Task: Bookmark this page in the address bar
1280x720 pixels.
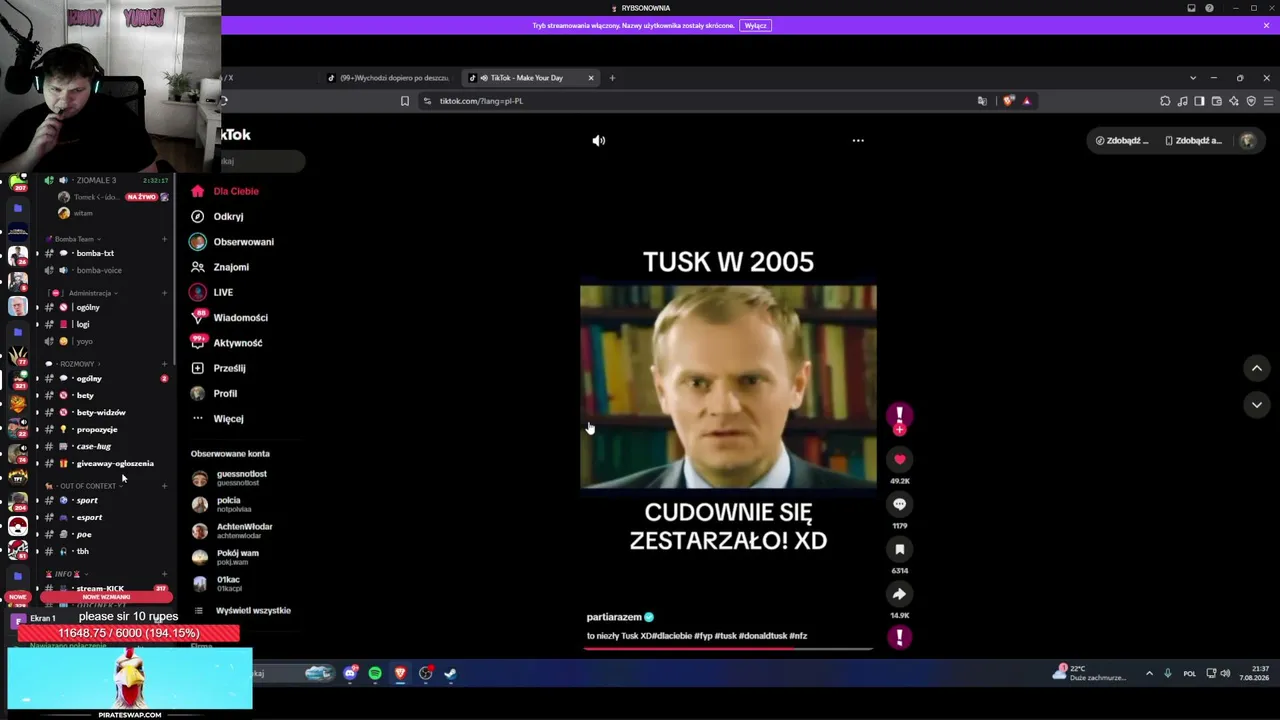Action: click(x=405, y=101)
